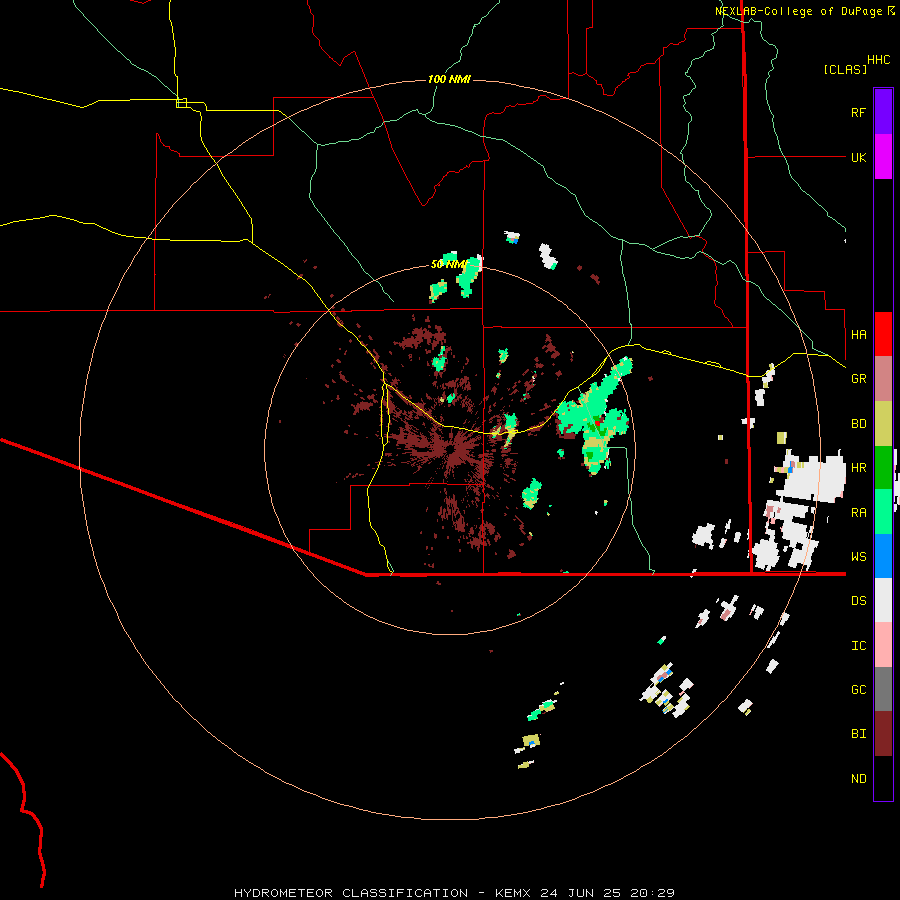Select the blue WS legend swatch
900x900 pixels.
883,556
